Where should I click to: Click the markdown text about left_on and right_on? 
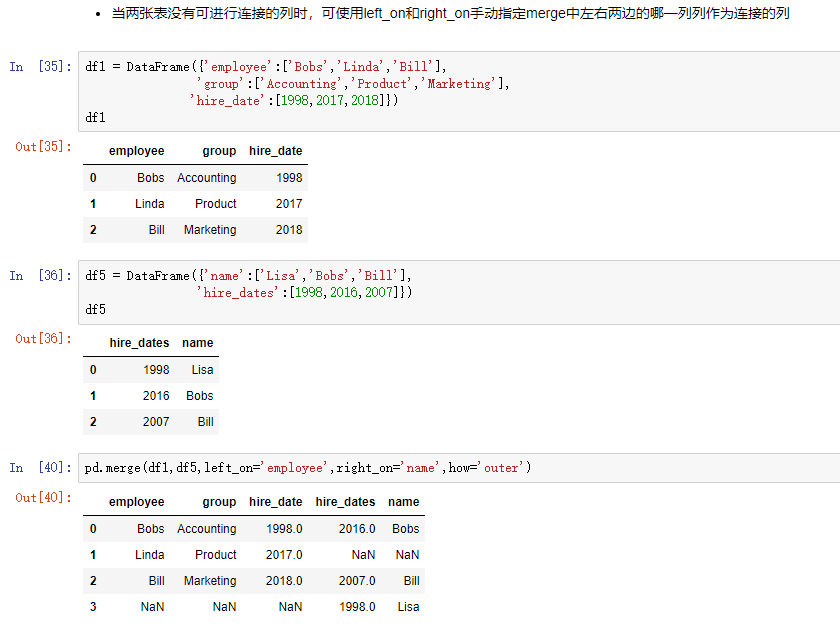[x=450, y=13]
